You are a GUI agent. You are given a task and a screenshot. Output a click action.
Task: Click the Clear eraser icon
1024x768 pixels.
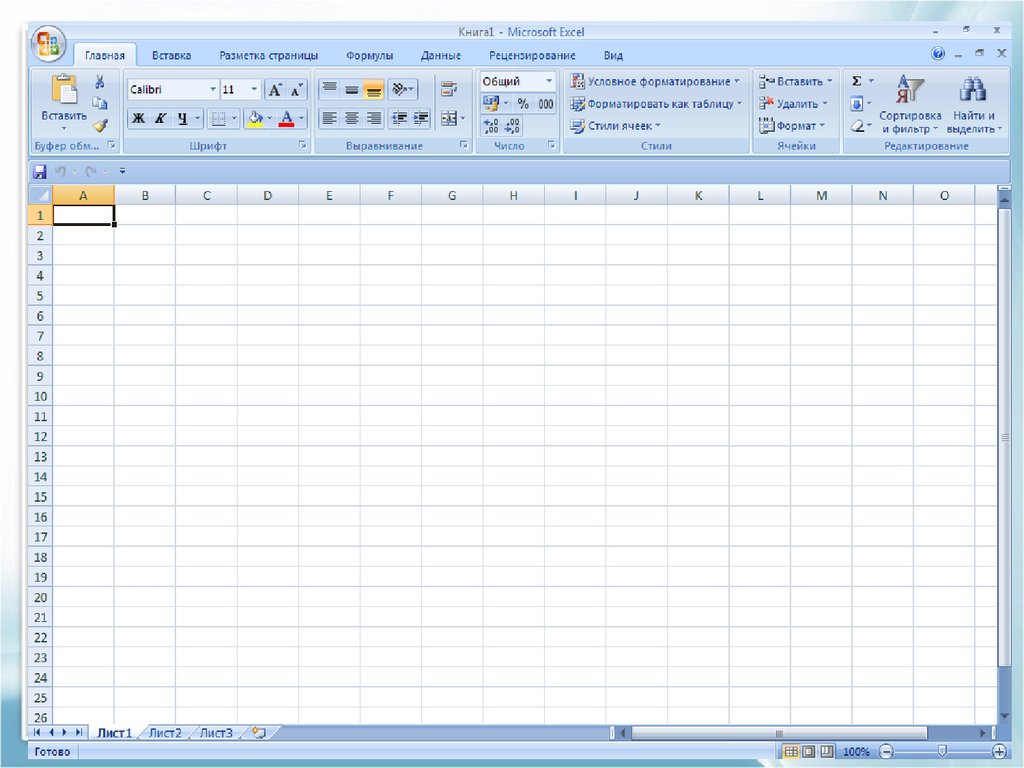857,126
